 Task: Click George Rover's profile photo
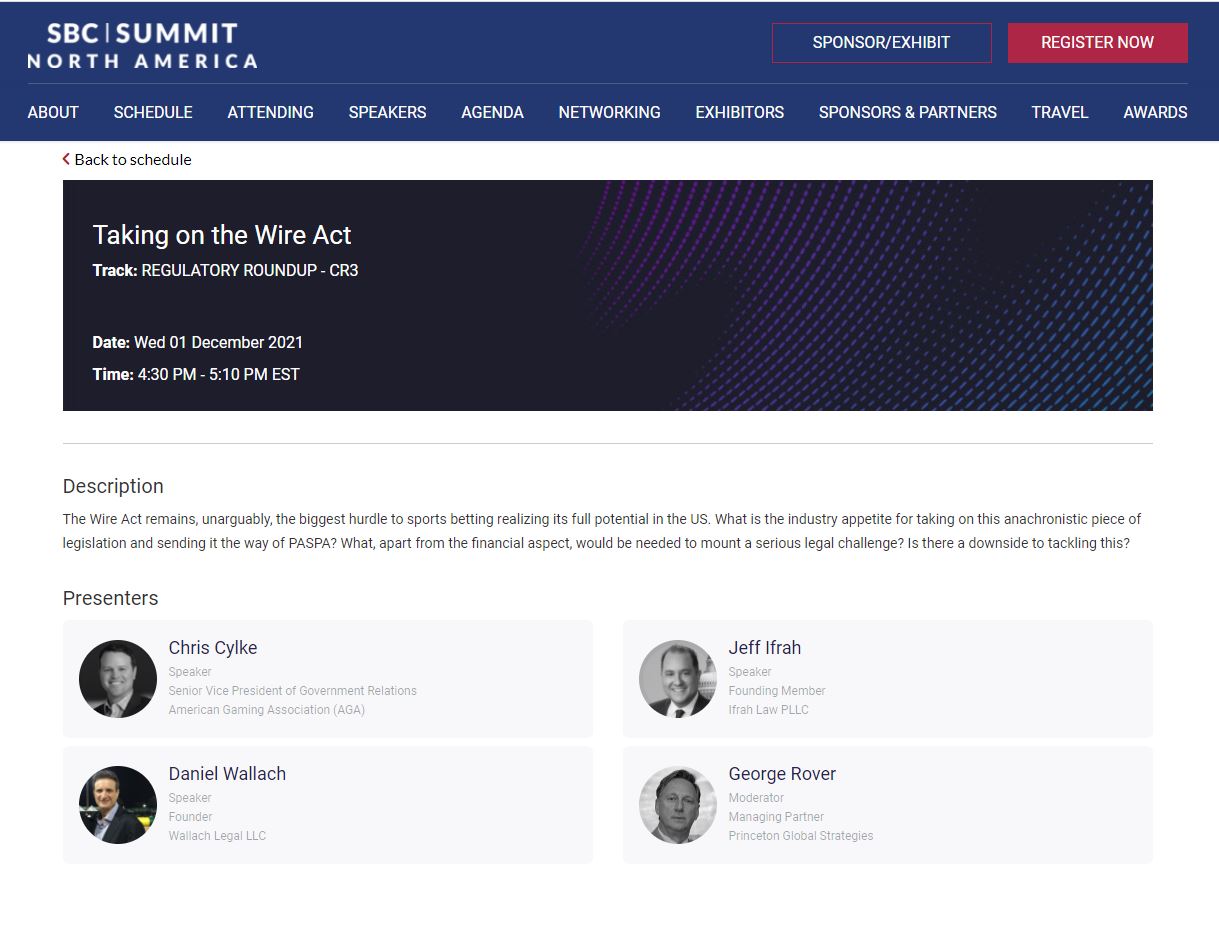click(x=678, y=805)
